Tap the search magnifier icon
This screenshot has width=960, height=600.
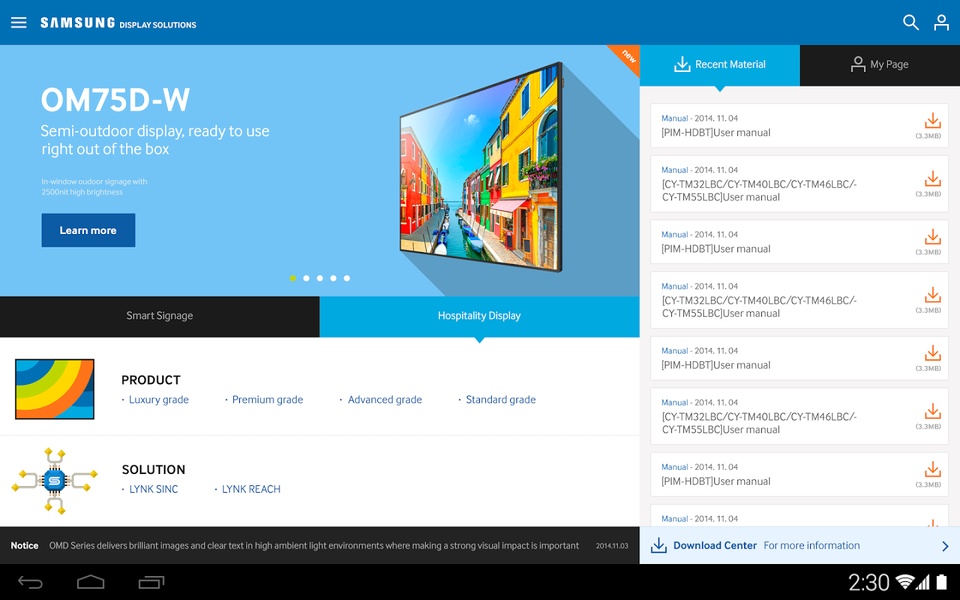(x=910, y=23)
